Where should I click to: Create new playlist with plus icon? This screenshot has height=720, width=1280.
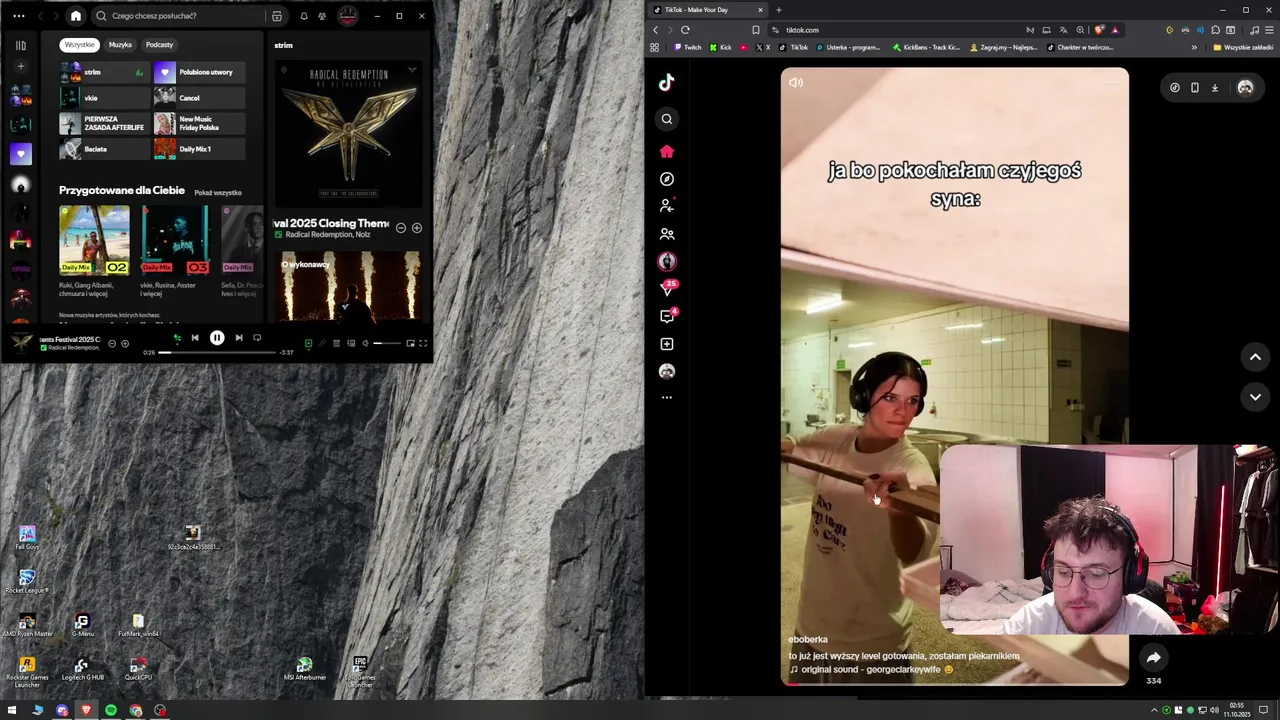[x=20, y=67]
